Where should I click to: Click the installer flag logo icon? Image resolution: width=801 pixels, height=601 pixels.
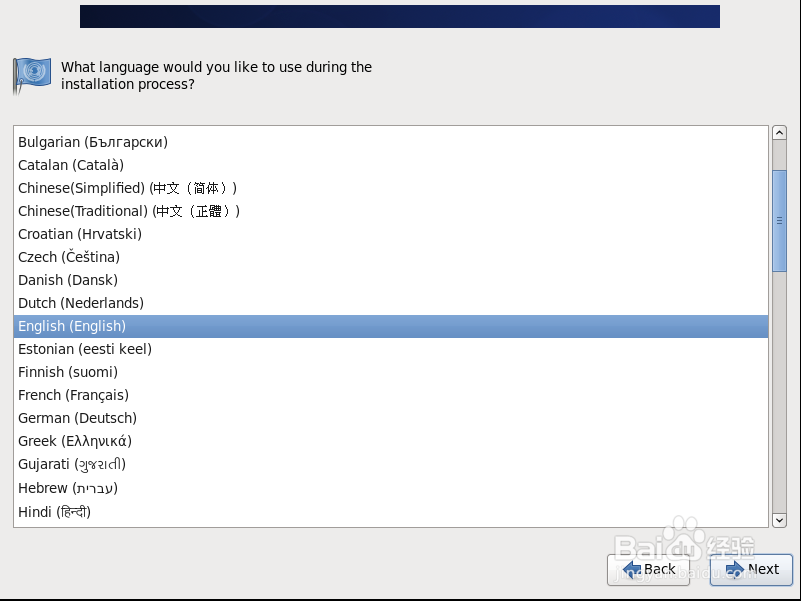31,76
